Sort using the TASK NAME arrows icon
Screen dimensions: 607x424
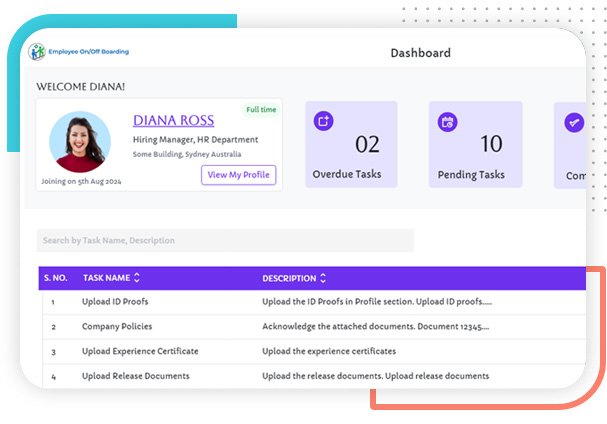click(x=137, y=278)
